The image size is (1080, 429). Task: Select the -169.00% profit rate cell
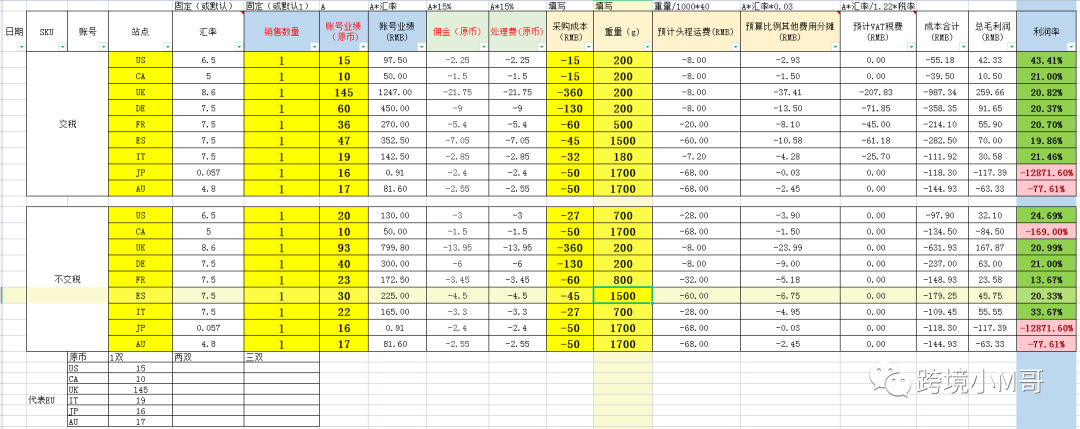[1047, 232]
